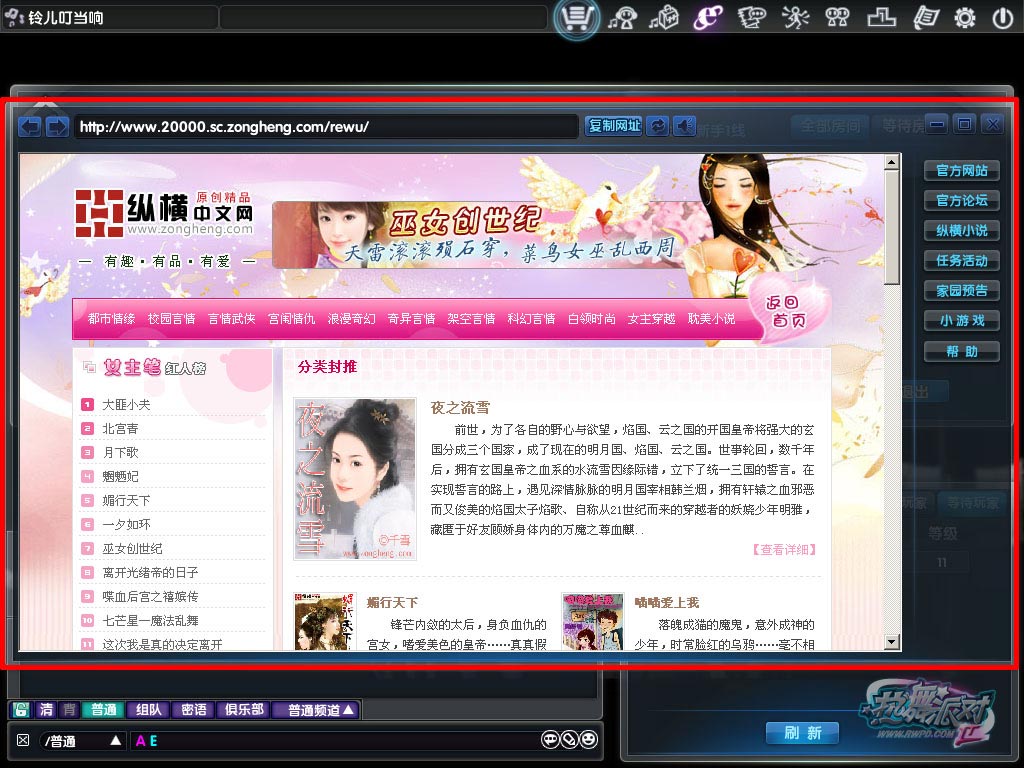Open ranked book 一夕如环
Viewport: 1024px width, 768px height.
(126, 524)
